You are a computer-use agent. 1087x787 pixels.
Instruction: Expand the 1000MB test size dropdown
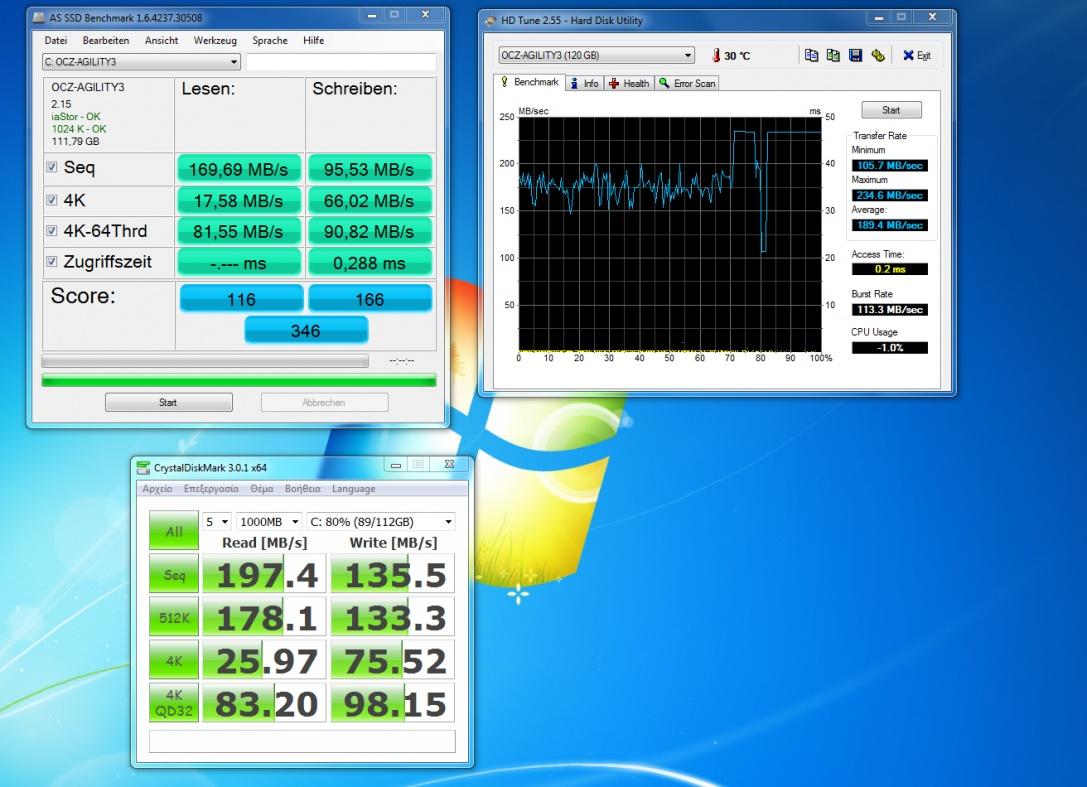pos(268,522)
